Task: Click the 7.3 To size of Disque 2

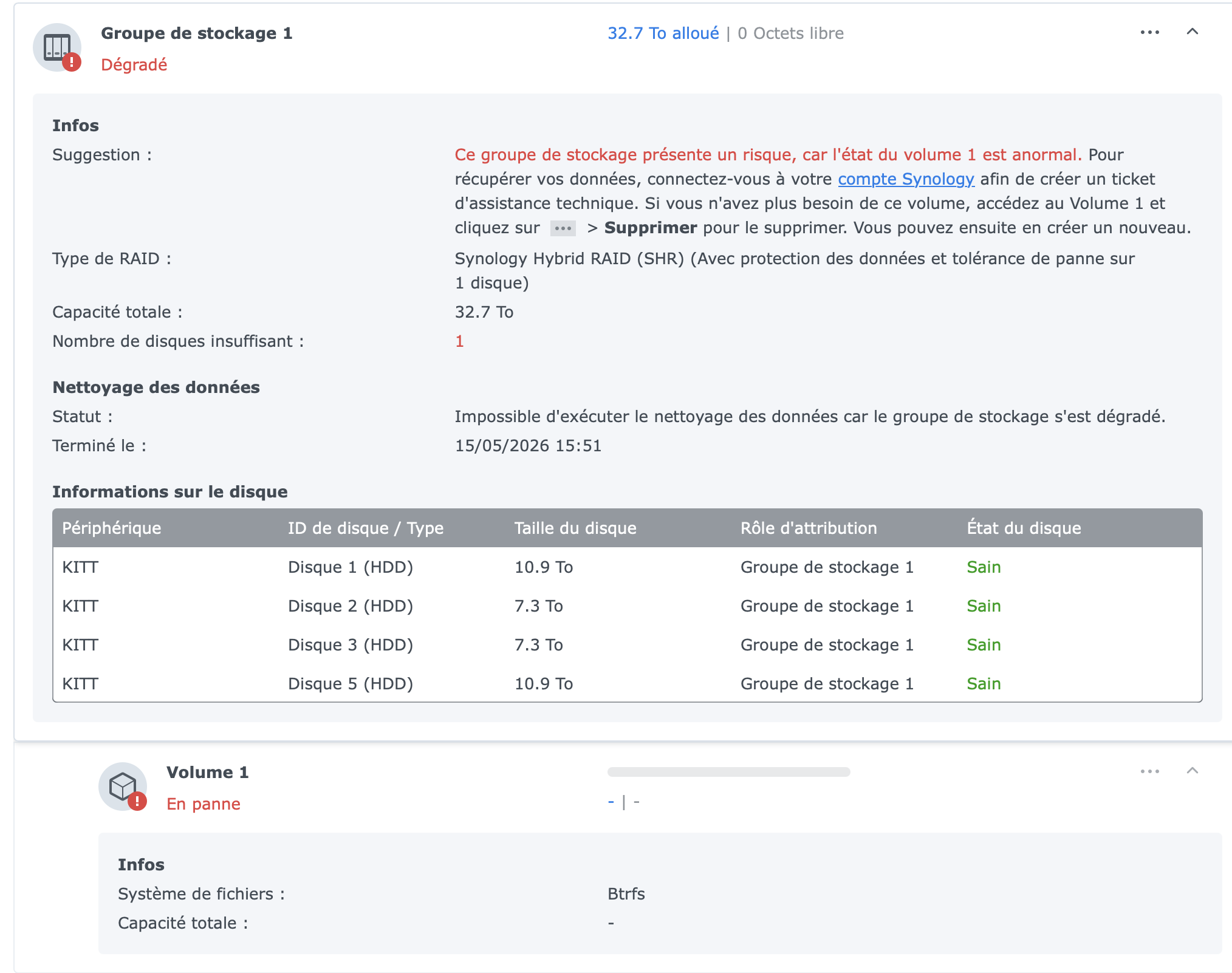Action: pos(539,606)
